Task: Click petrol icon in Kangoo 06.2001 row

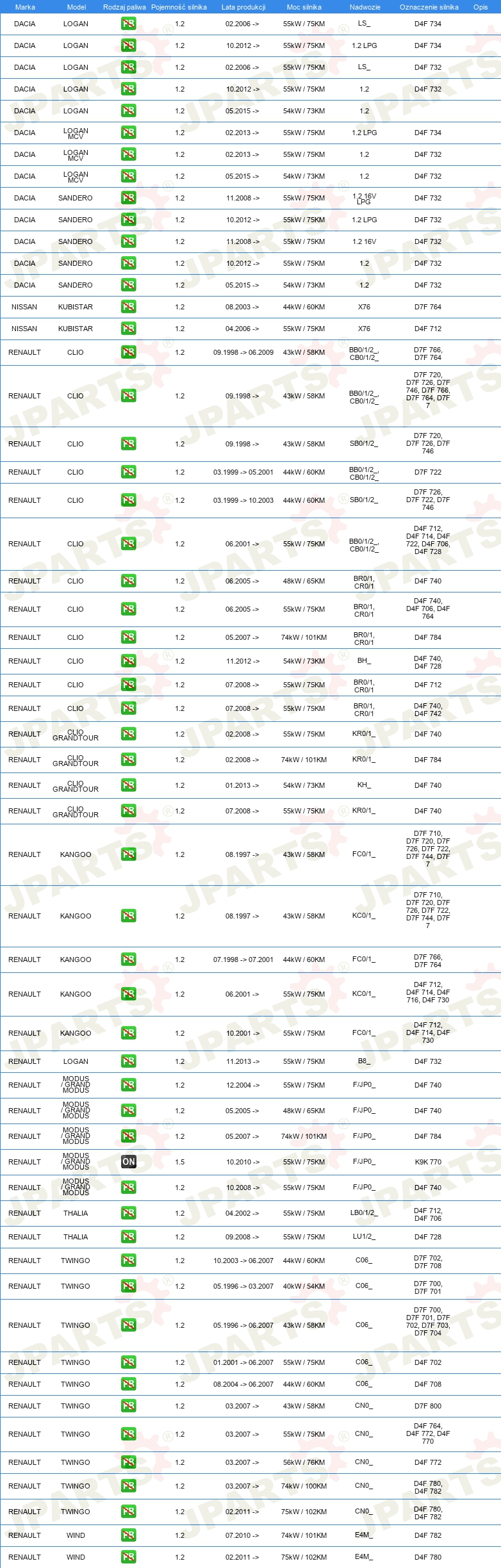Action: (x=129, y=993)
